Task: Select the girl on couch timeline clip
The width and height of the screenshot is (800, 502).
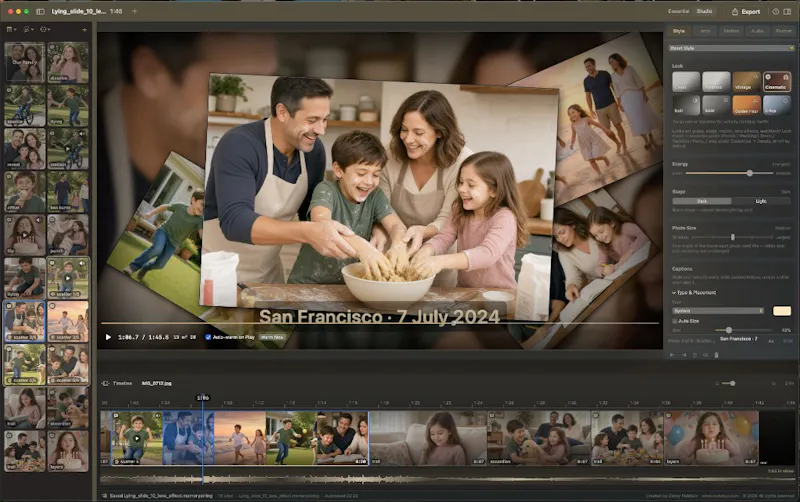Action: pos(428,438)
